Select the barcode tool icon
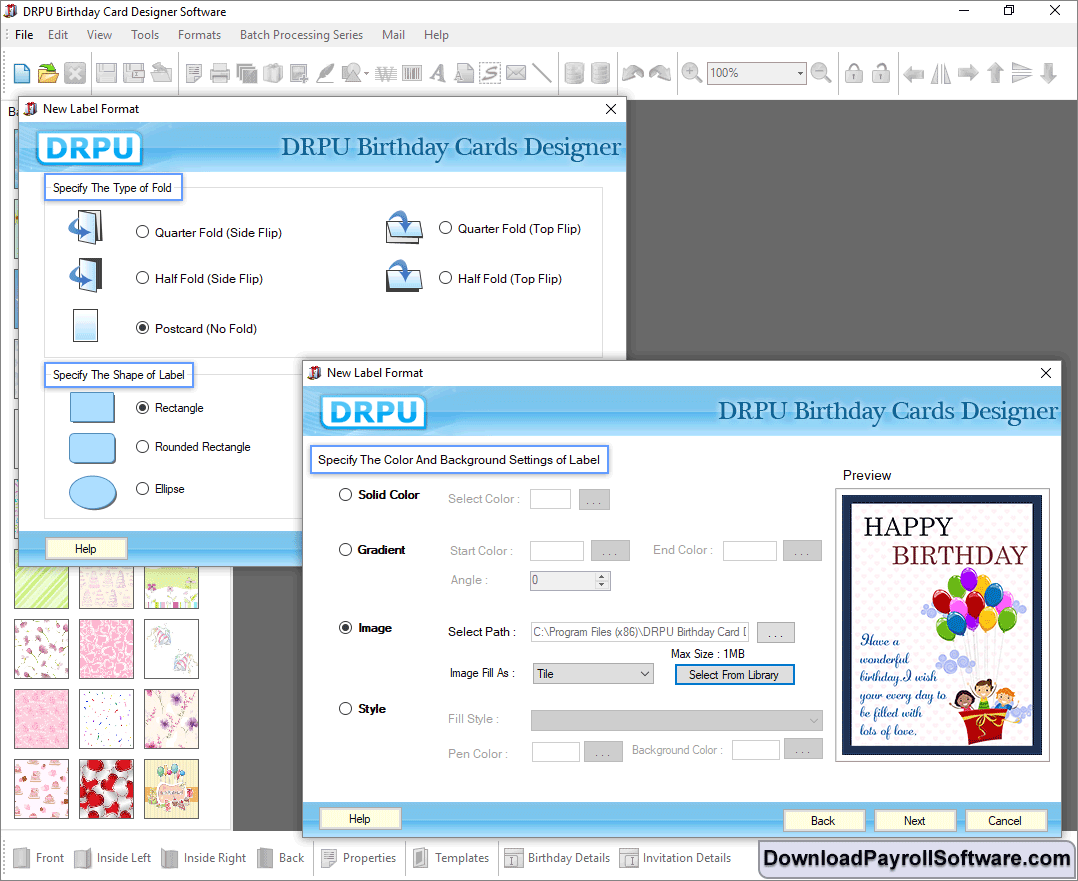 [412, 73]
